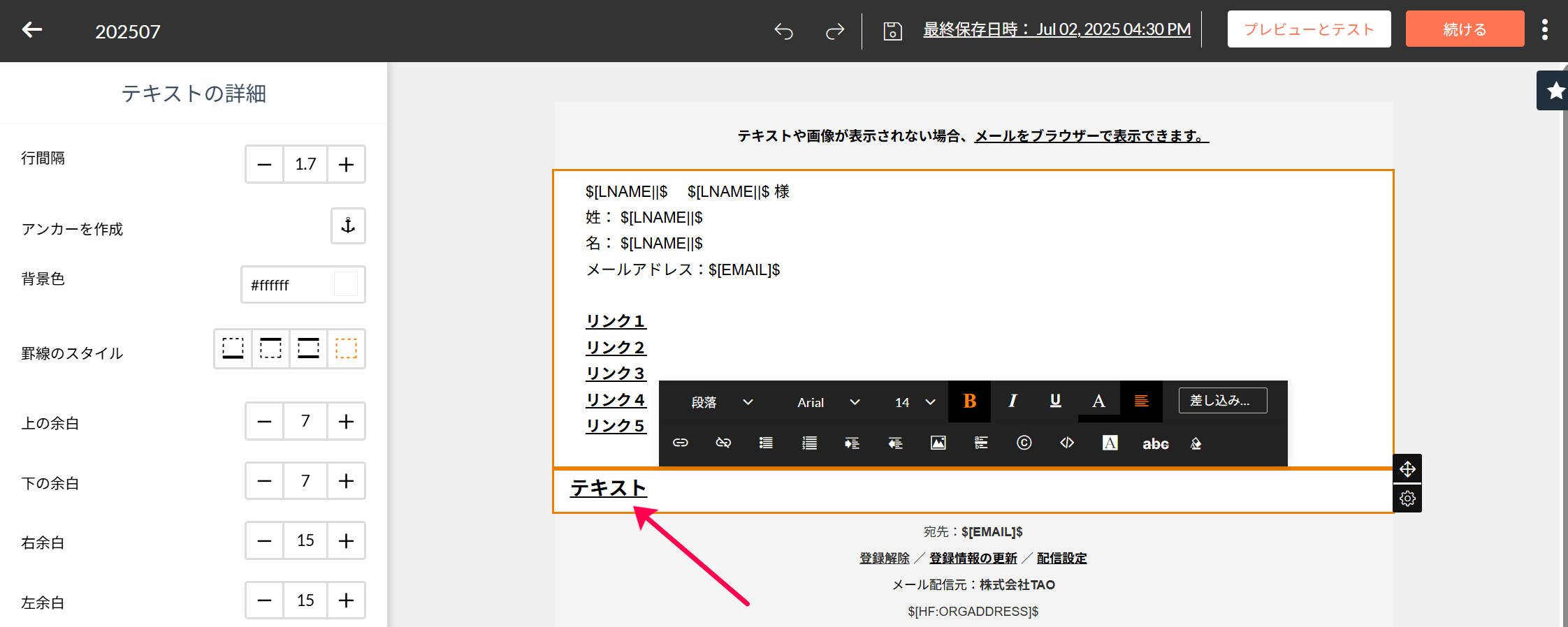Screen dimensions: 1568x627
Task: Open the HTML source code view icon
Action: (x=1067, y=443)
